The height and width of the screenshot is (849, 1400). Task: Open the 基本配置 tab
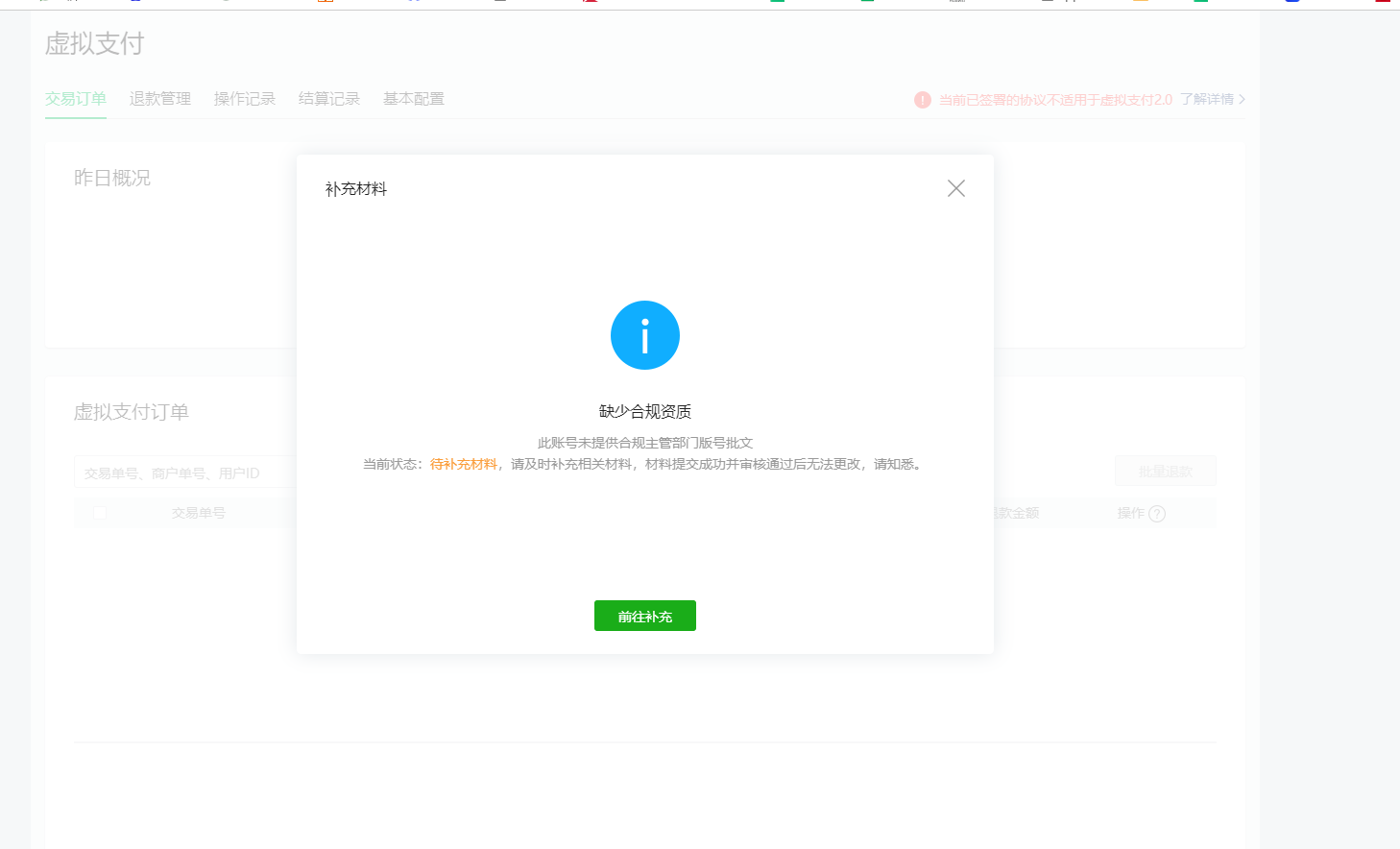(414, 99)
